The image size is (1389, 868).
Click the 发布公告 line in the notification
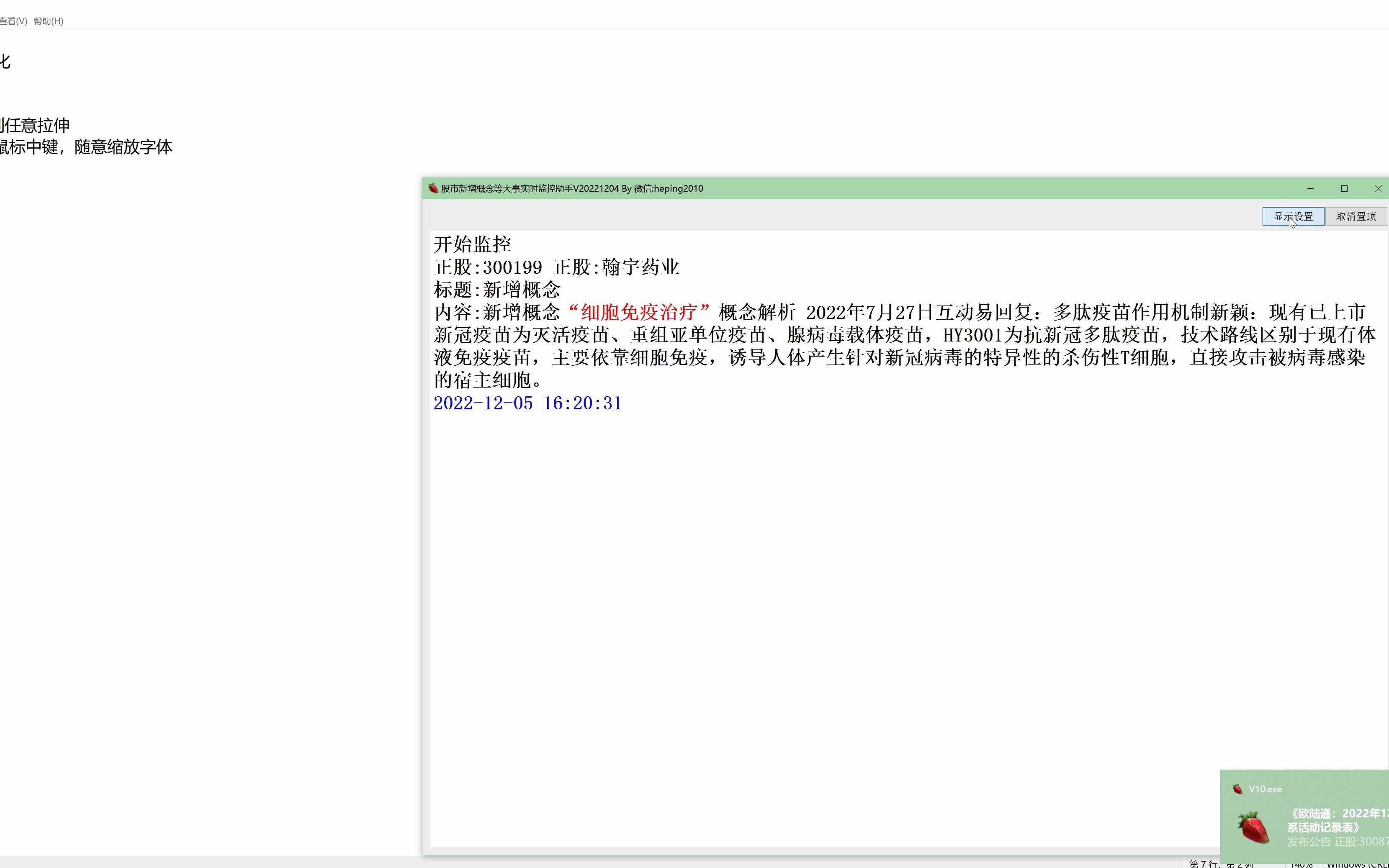point(1338,842)
